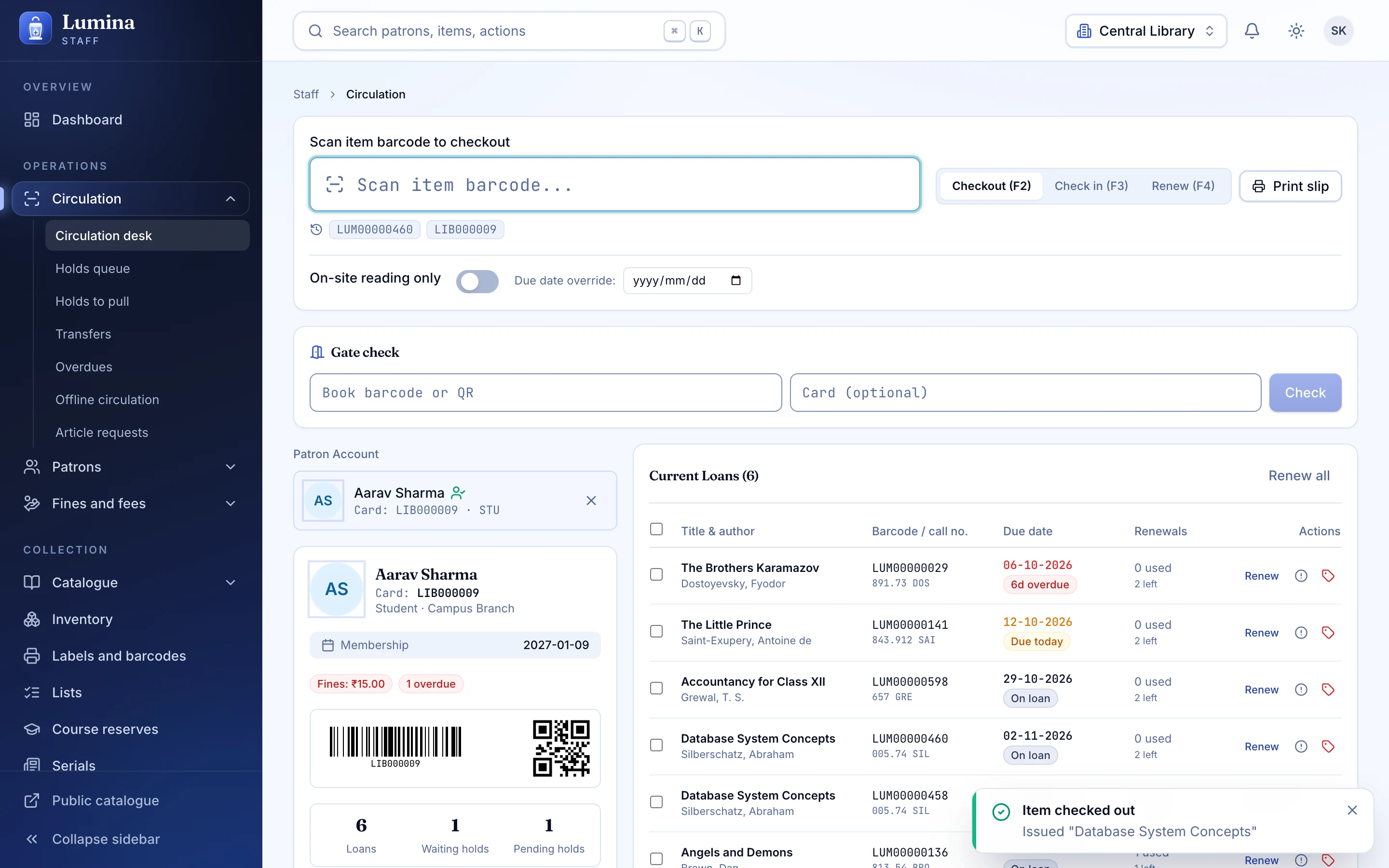Click the tag icon for The Little Prince

coord(1328,633)
